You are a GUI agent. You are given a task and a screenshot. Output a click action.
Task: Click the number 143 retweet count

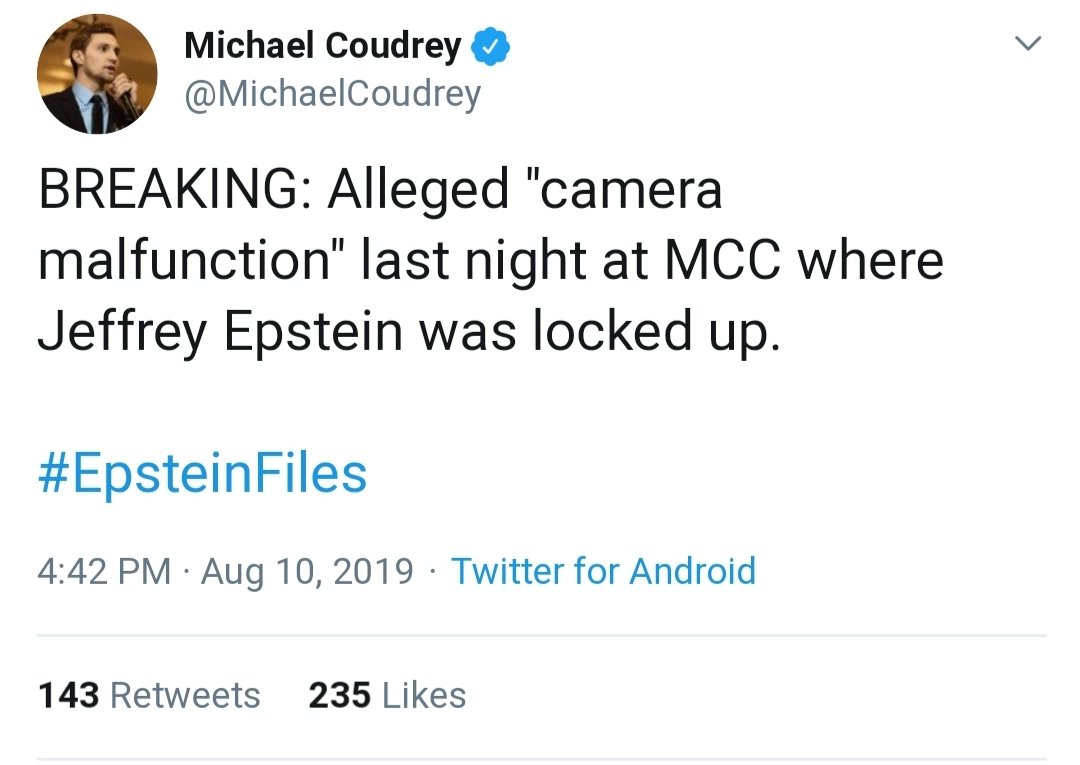(69, 695)
